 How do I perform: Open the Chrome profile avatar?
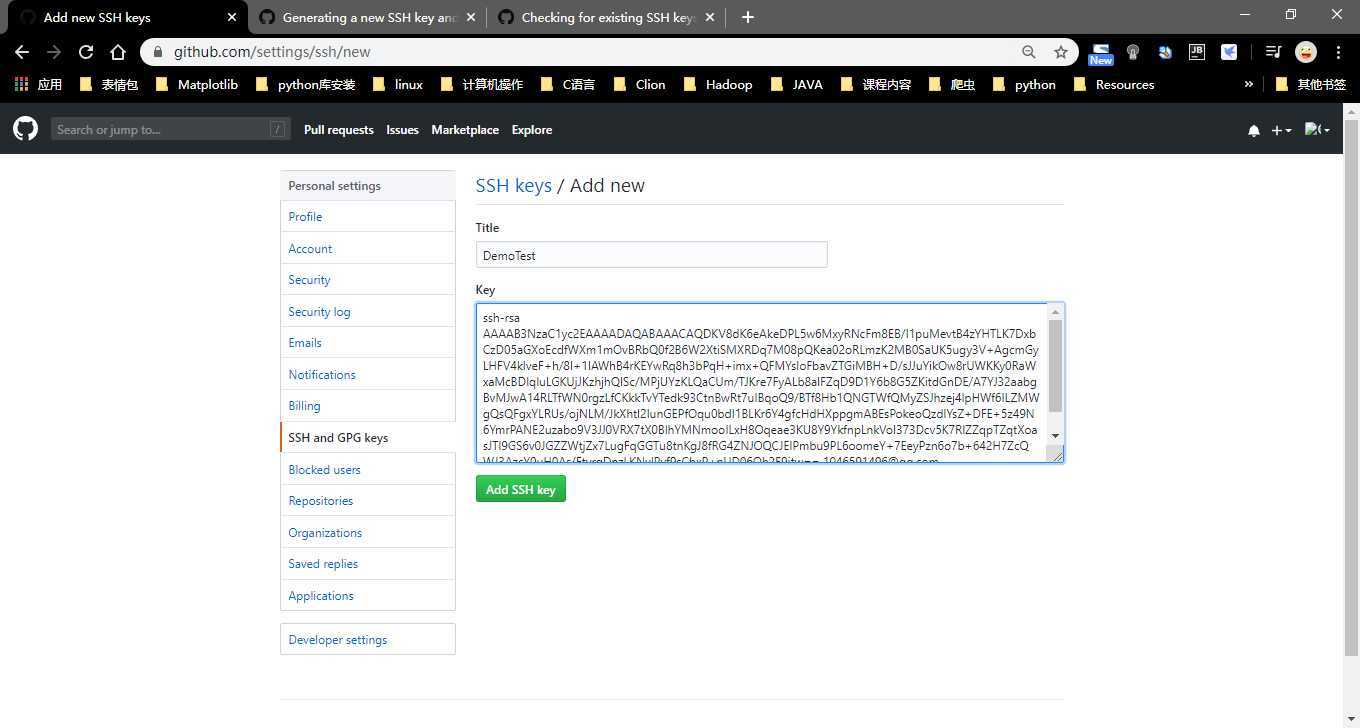tap(1305, 52)
